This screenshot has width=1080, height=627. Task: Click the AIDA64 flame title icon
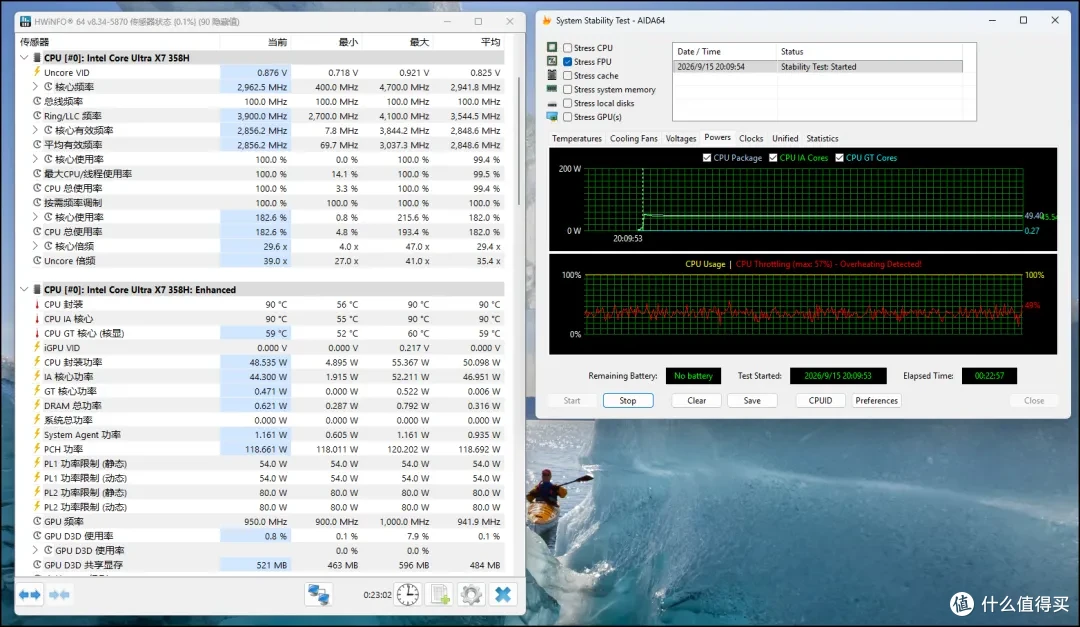click(547, 21)
